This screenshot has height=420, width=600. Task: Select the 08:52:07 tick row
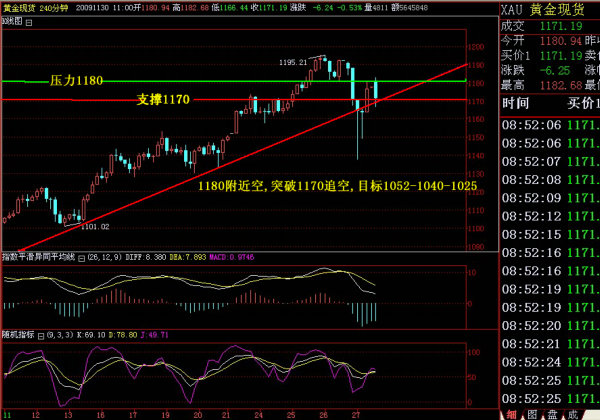pos(550,162)
